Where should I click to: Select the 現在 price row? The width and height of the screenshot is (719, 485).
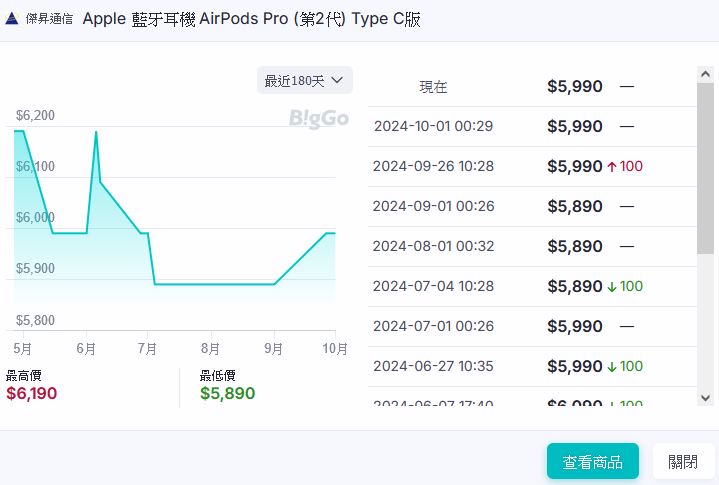click(x=530, y=87)
